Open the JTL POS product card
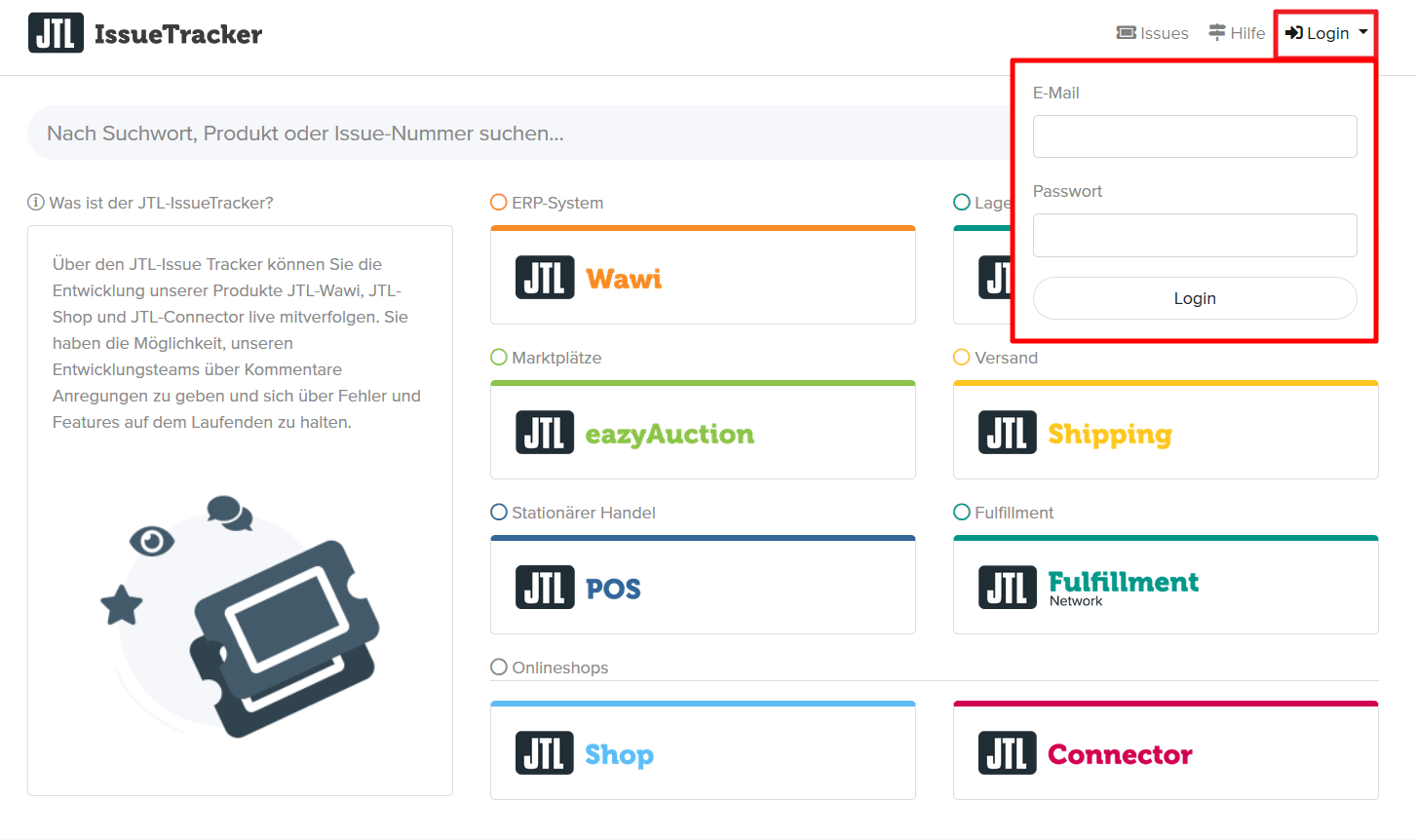The image size is (1416, 840). [702, 588]
